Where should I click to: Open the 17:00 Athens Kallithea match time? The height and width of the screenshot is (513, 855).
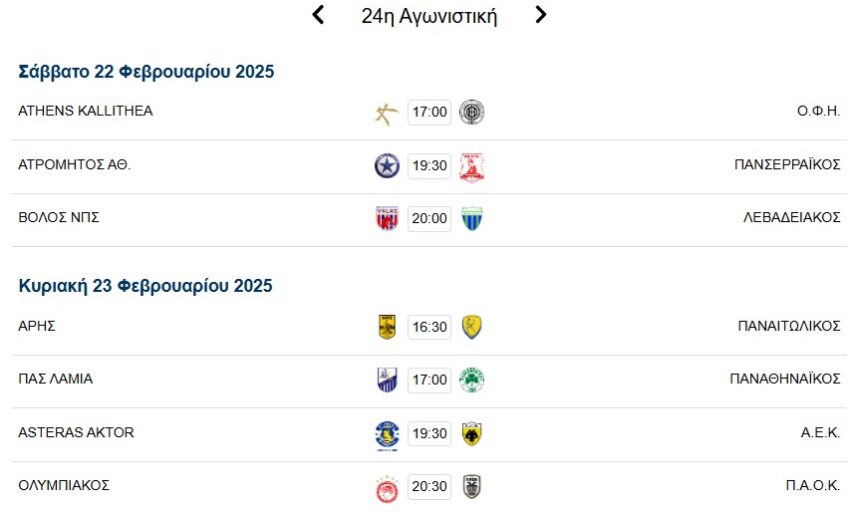click(x=429, y=112)
